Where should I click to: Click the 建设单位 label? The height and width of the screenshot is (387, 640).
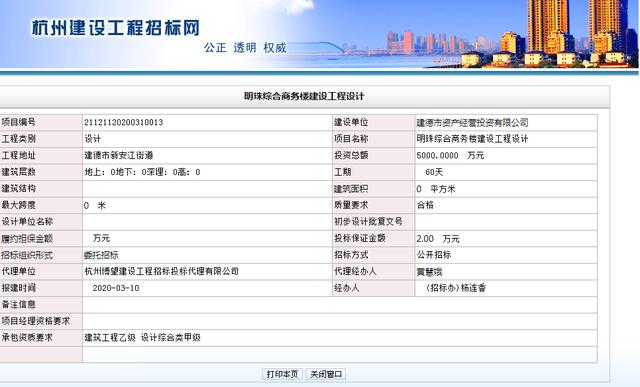(351, 122)
